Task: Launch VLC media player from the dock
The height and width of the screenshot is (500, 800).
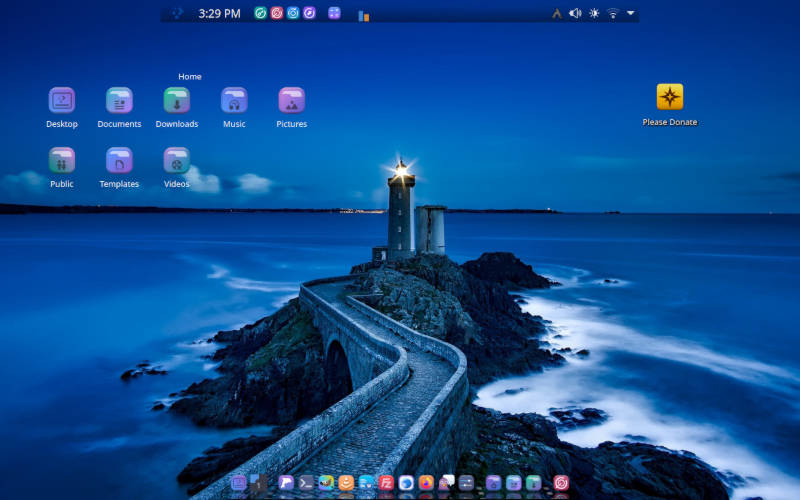Action: (346, 482)
